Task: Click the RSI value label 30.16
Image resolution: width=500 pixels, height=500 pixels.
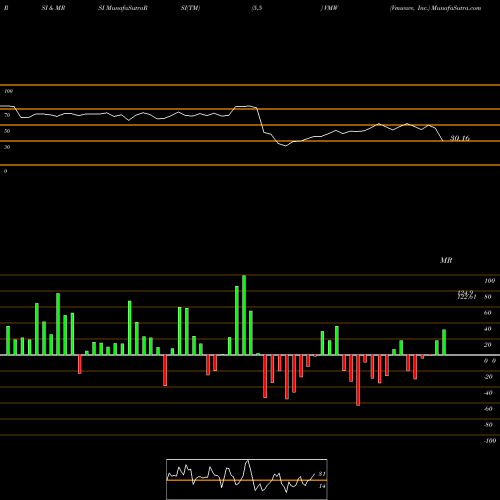Action: point(460,138)
